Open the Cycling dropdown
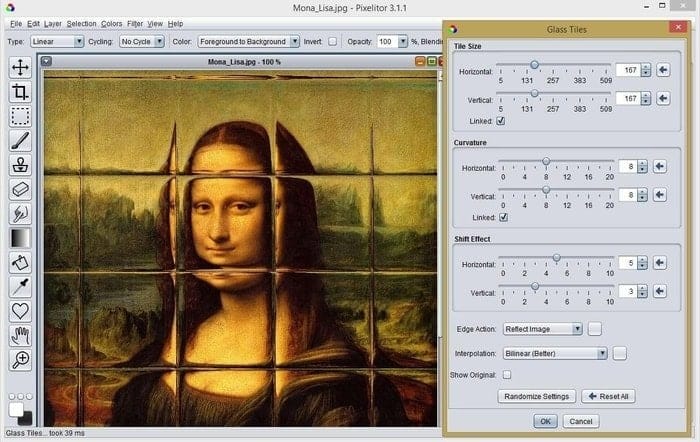 point(142,42)
